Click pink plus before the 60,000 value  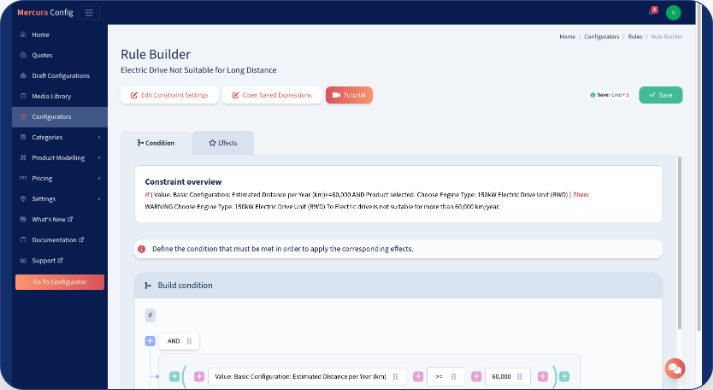[476, 376]
